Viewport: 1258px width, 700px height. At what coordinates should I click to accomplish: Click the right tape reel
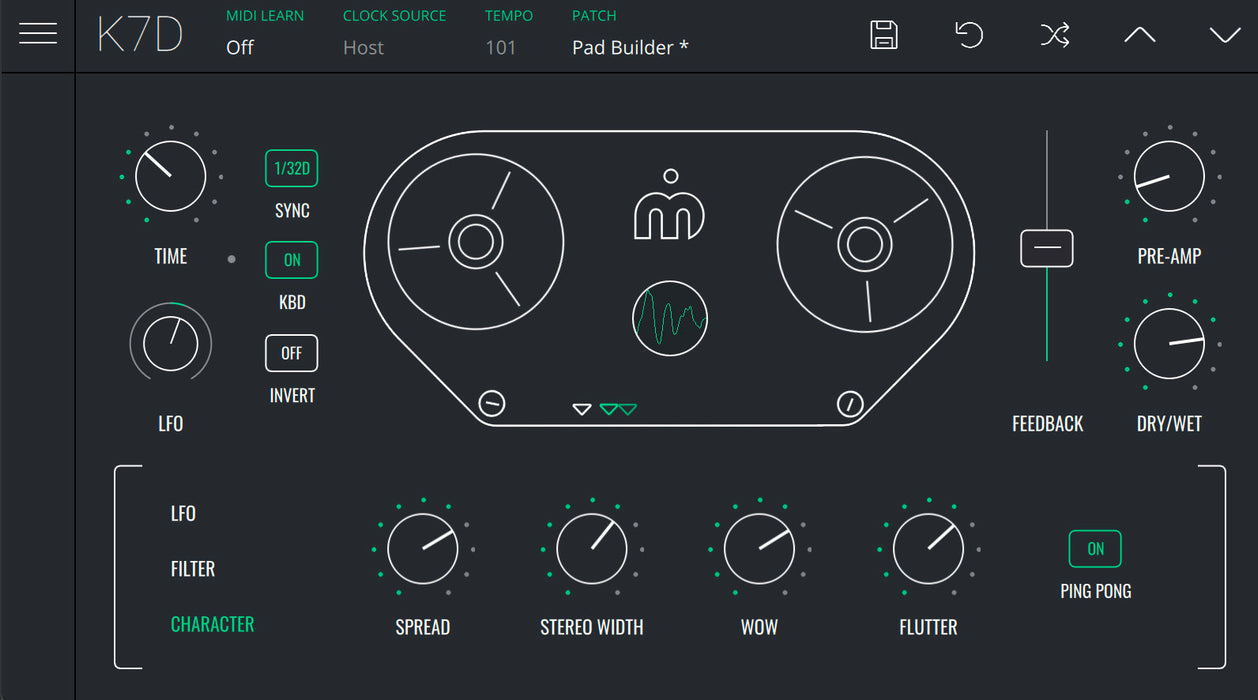tap(864, 242)
